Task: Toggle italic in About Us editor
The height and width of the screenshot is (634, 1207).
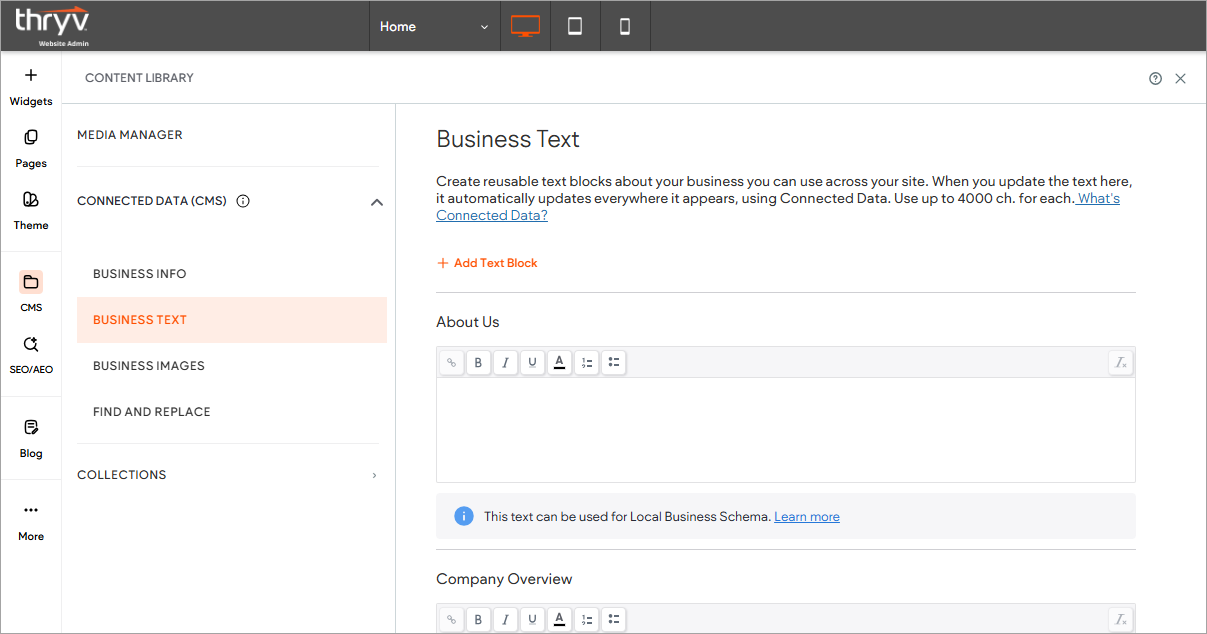Action: click(505, 363)
